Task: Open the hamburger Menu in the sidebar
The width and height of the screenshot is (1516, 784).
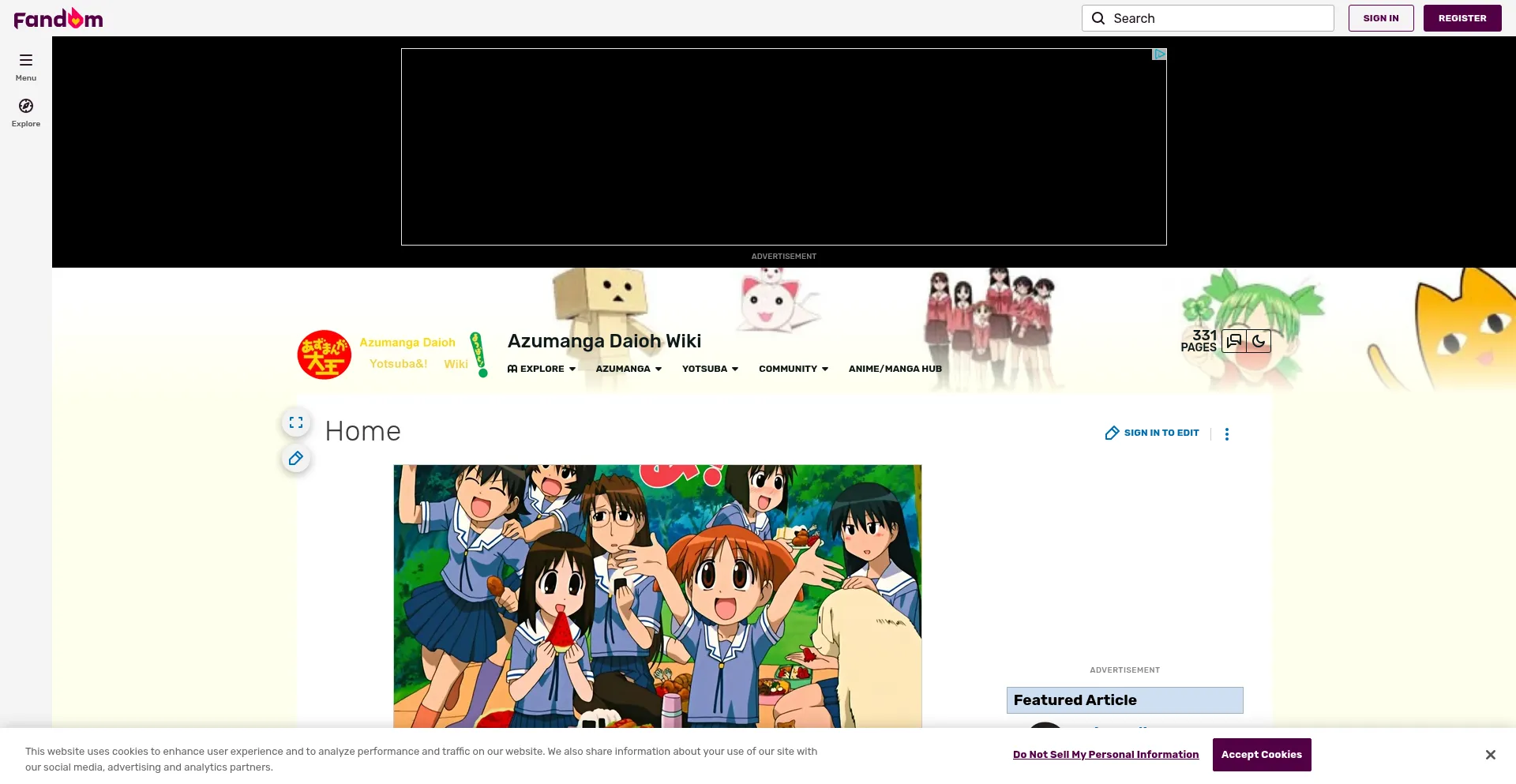Action: (26, 66)
